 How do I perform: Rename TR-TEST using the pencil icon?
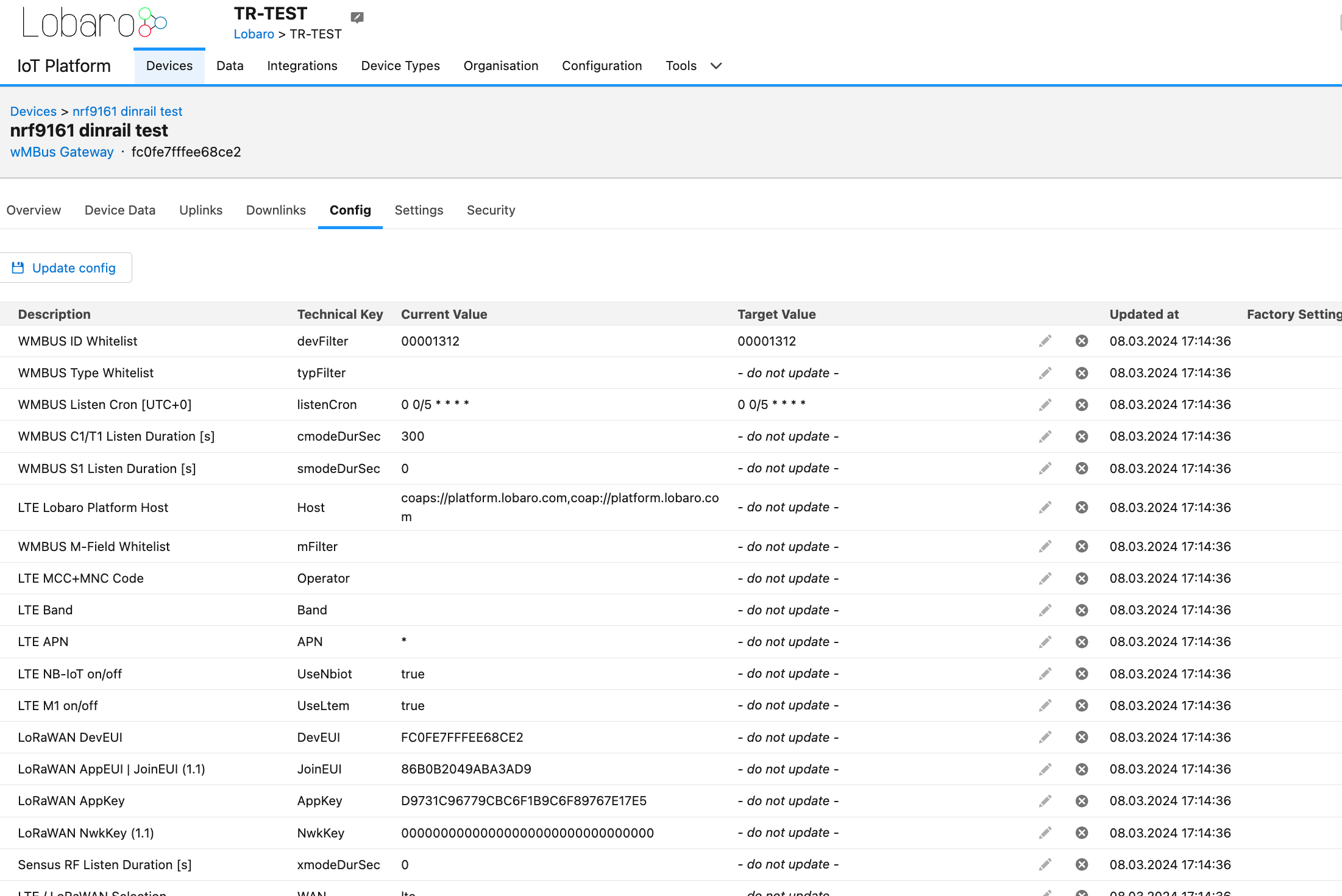pyautogui.click(x=356, y=17)
